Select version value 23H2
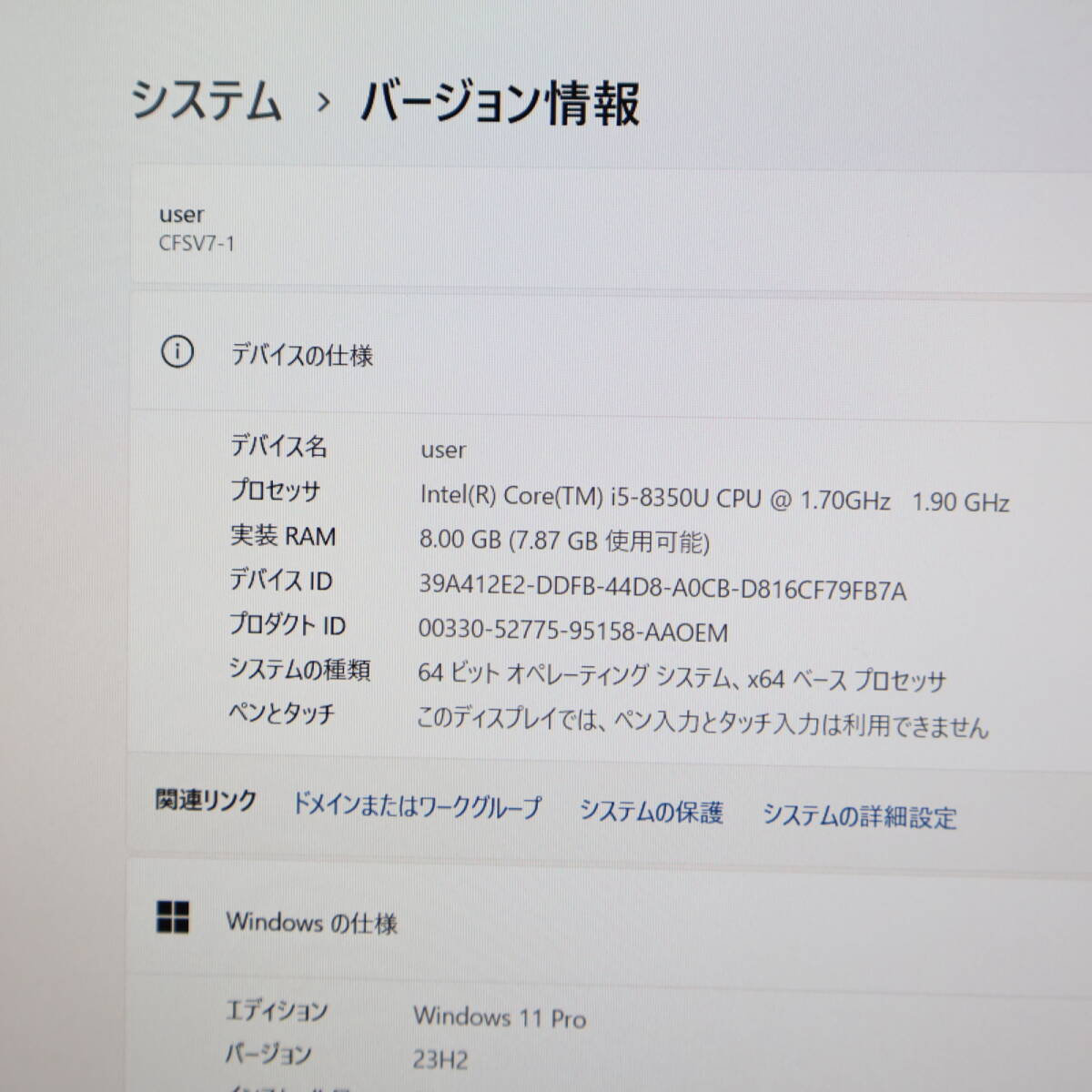 (440, 1059)
